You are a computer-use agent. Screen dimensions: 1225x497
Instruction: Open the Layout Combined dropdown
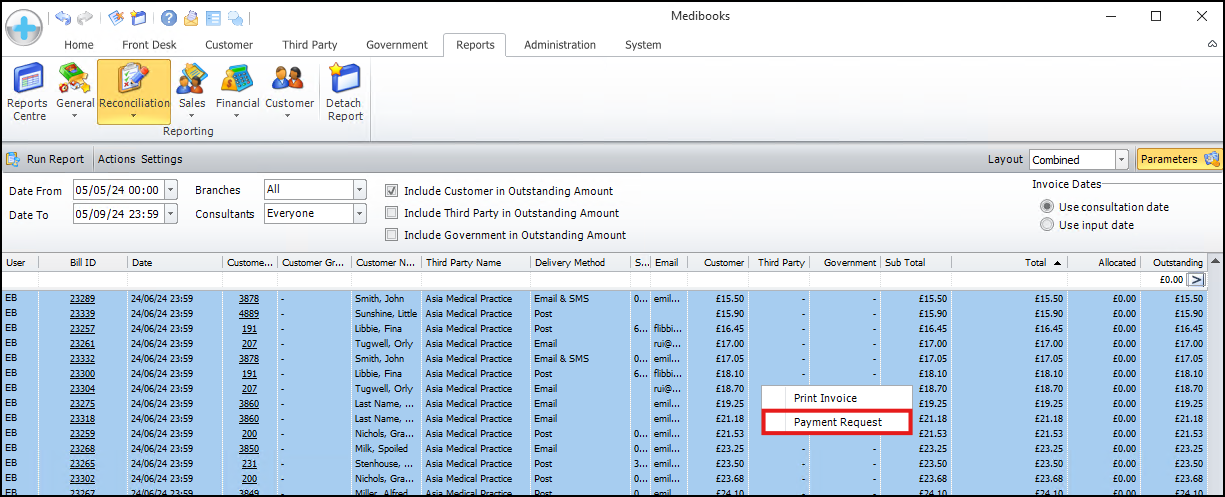point(1121,160)
